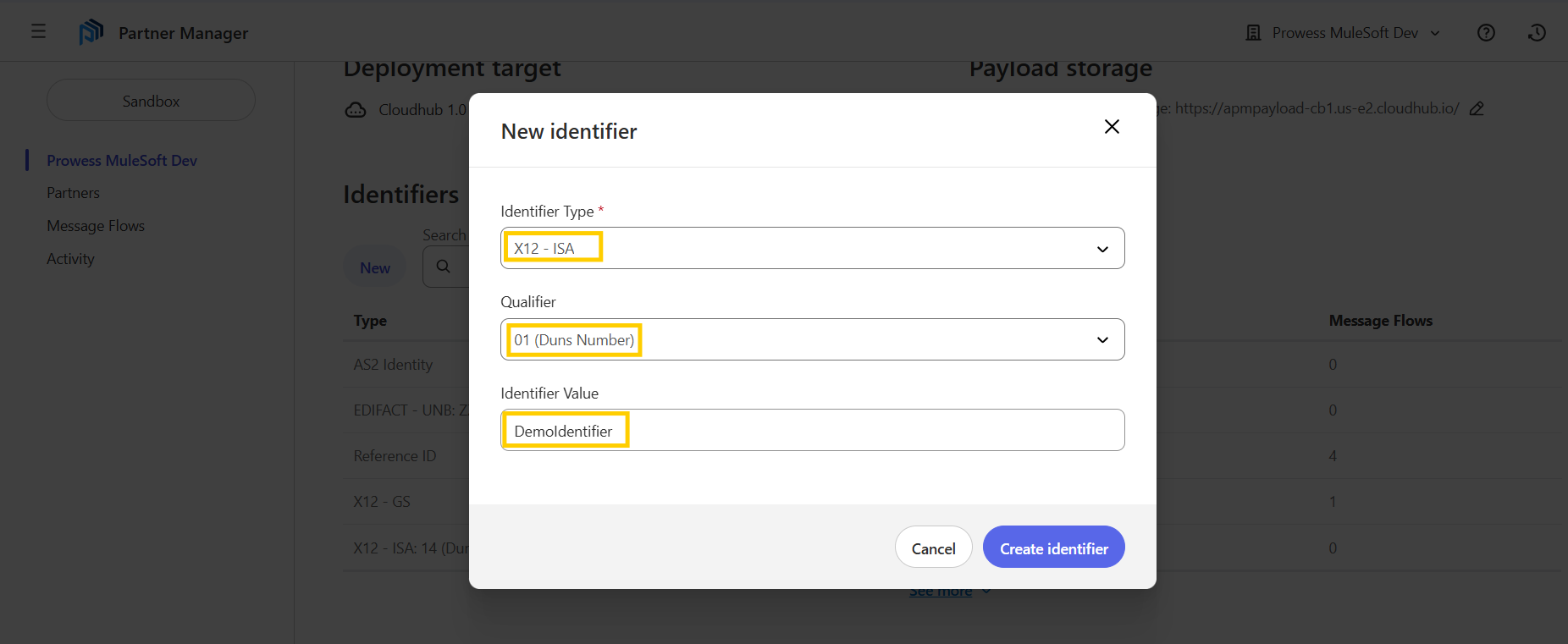Expand the Qualifier dropdown
This screenshot has width=1568, height=644.
click(x=1101, y=340)
